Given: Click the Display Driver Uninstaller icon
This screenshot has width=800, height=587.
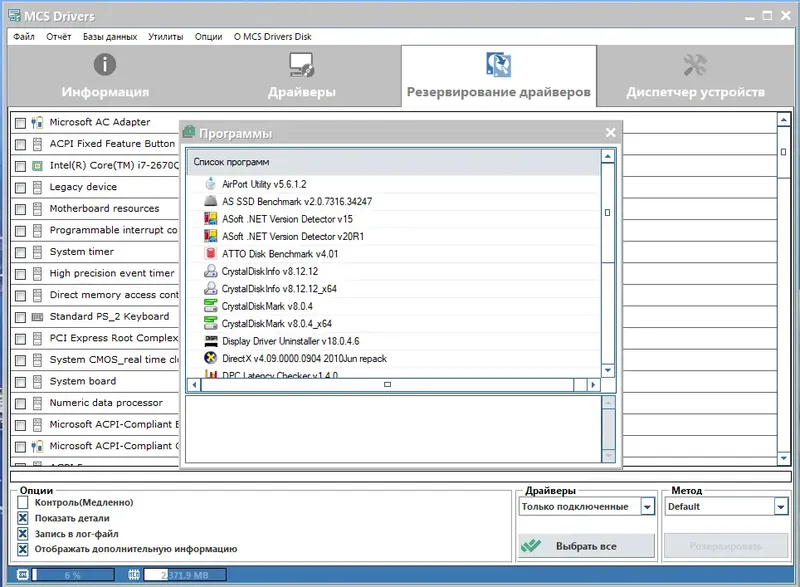Looking at the screenshot, I should [210, 341].
